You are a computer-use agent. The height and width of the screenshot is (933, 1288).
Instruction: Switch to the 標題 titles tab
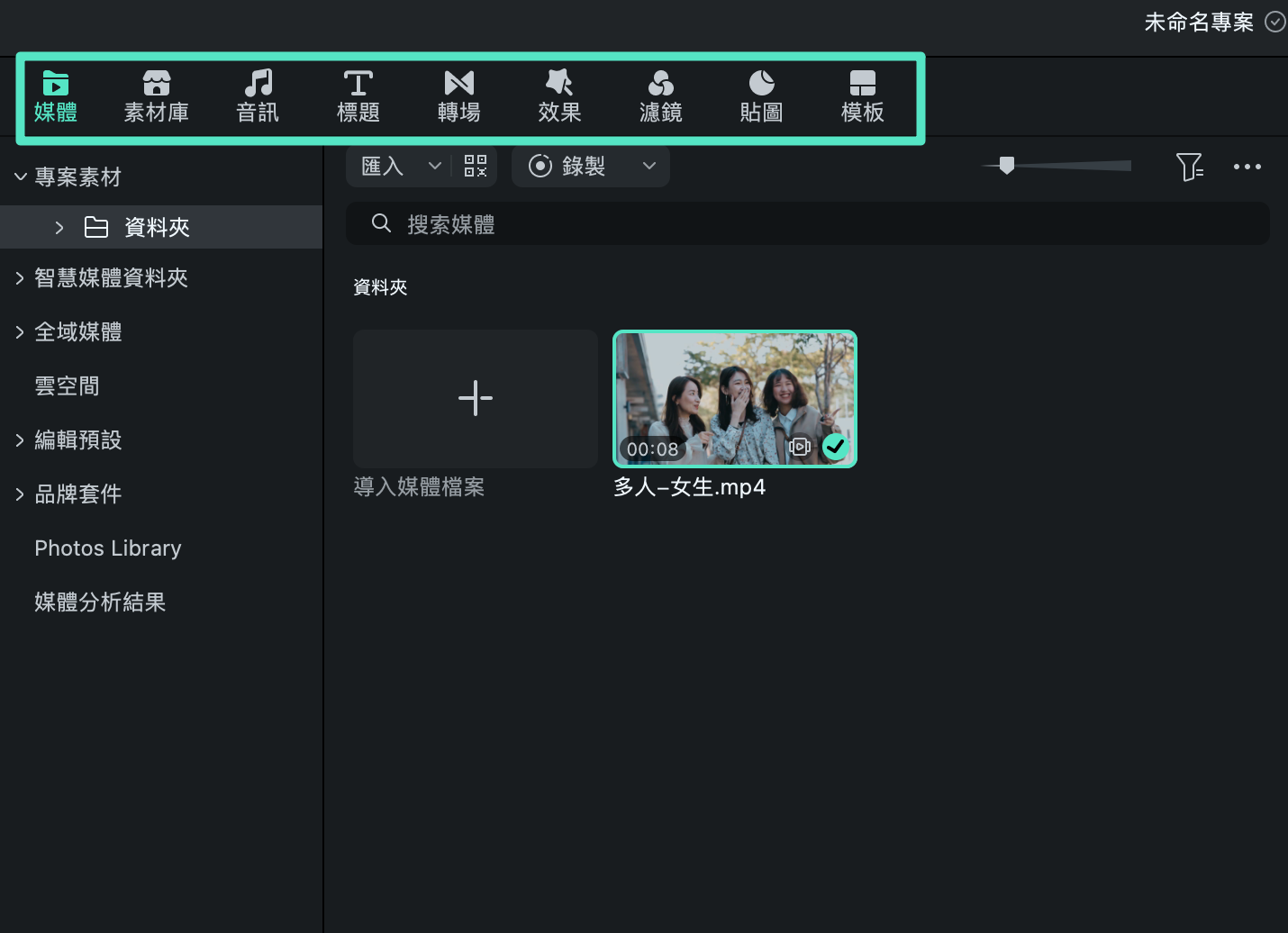click(x=358, y=97)
